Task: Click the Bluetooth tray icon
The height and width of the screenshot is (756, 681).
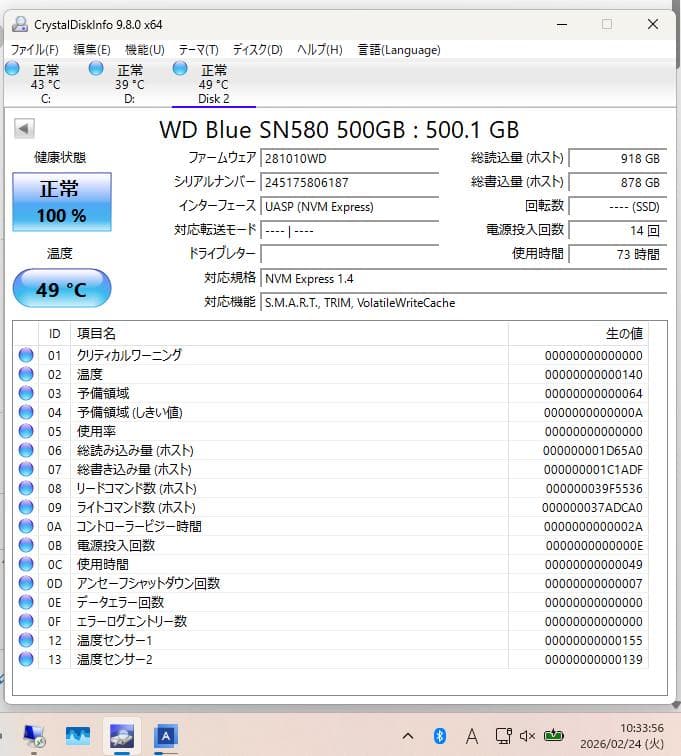Action: tap(439, 736)
